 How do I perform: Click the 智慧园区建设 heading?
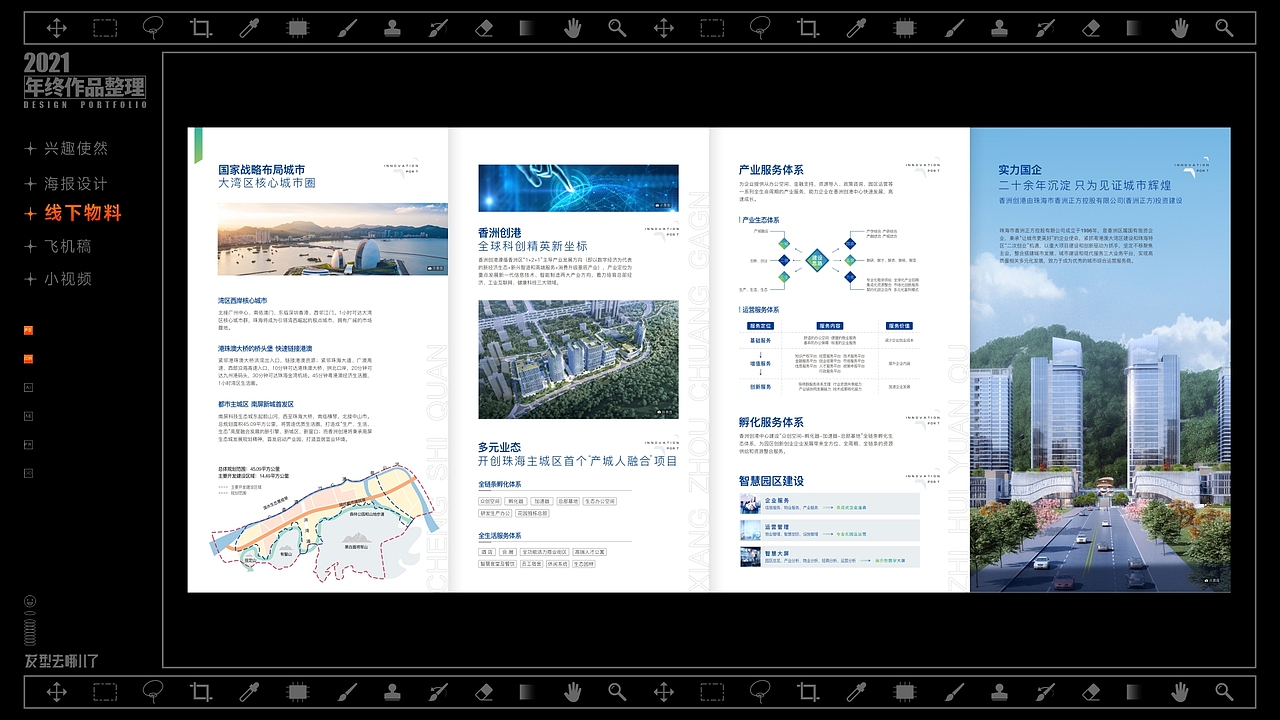771,481
